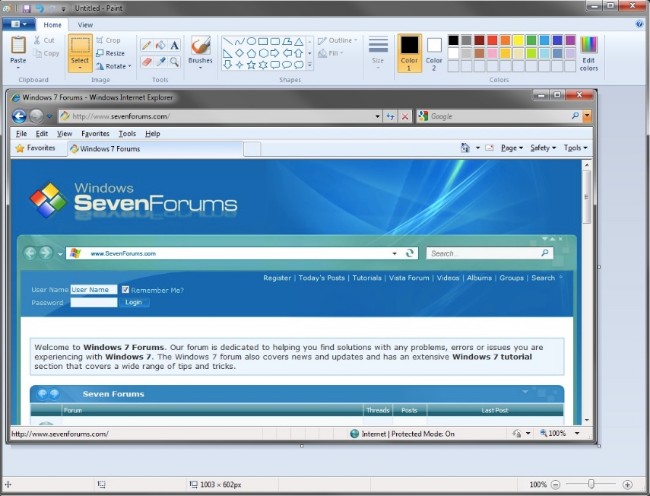Screen dimensions: 650x496
Task: Switch to the View ribbon tab
Action: [x=85, y=25]
